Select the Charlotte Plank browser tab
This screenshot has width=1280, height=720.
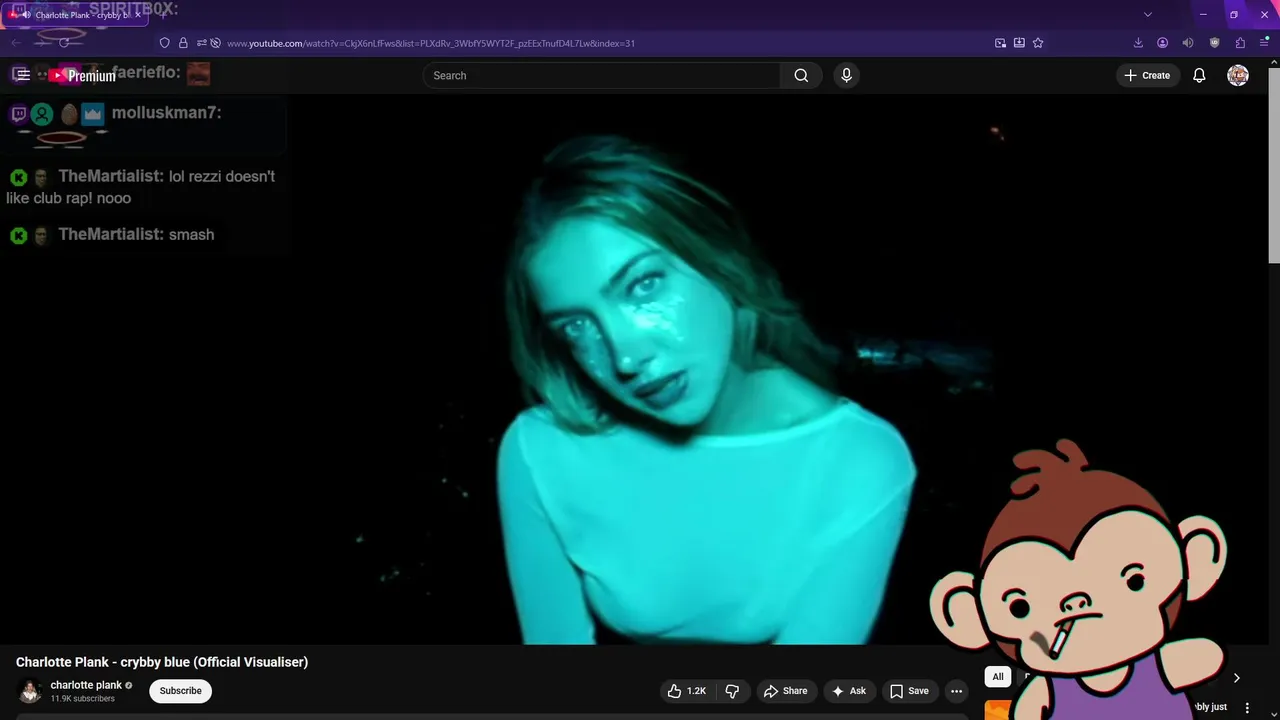[76, 15]
